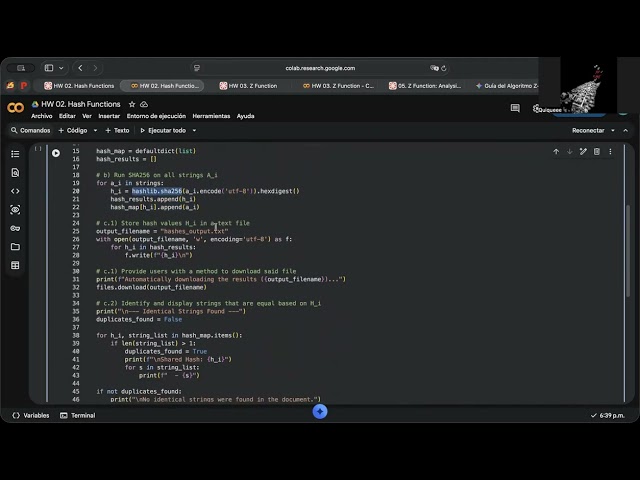
Task: Click the first pinned orange tab icon
Action: click(11, 86)
